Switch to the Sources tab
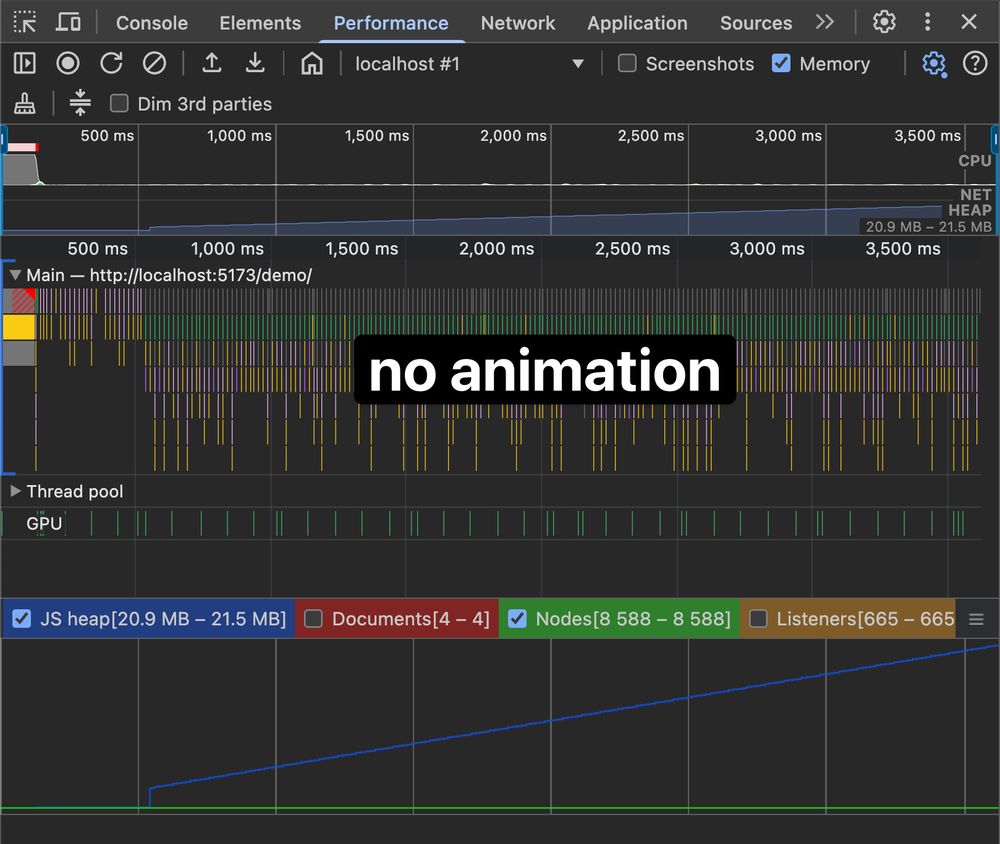 point(756,23)
